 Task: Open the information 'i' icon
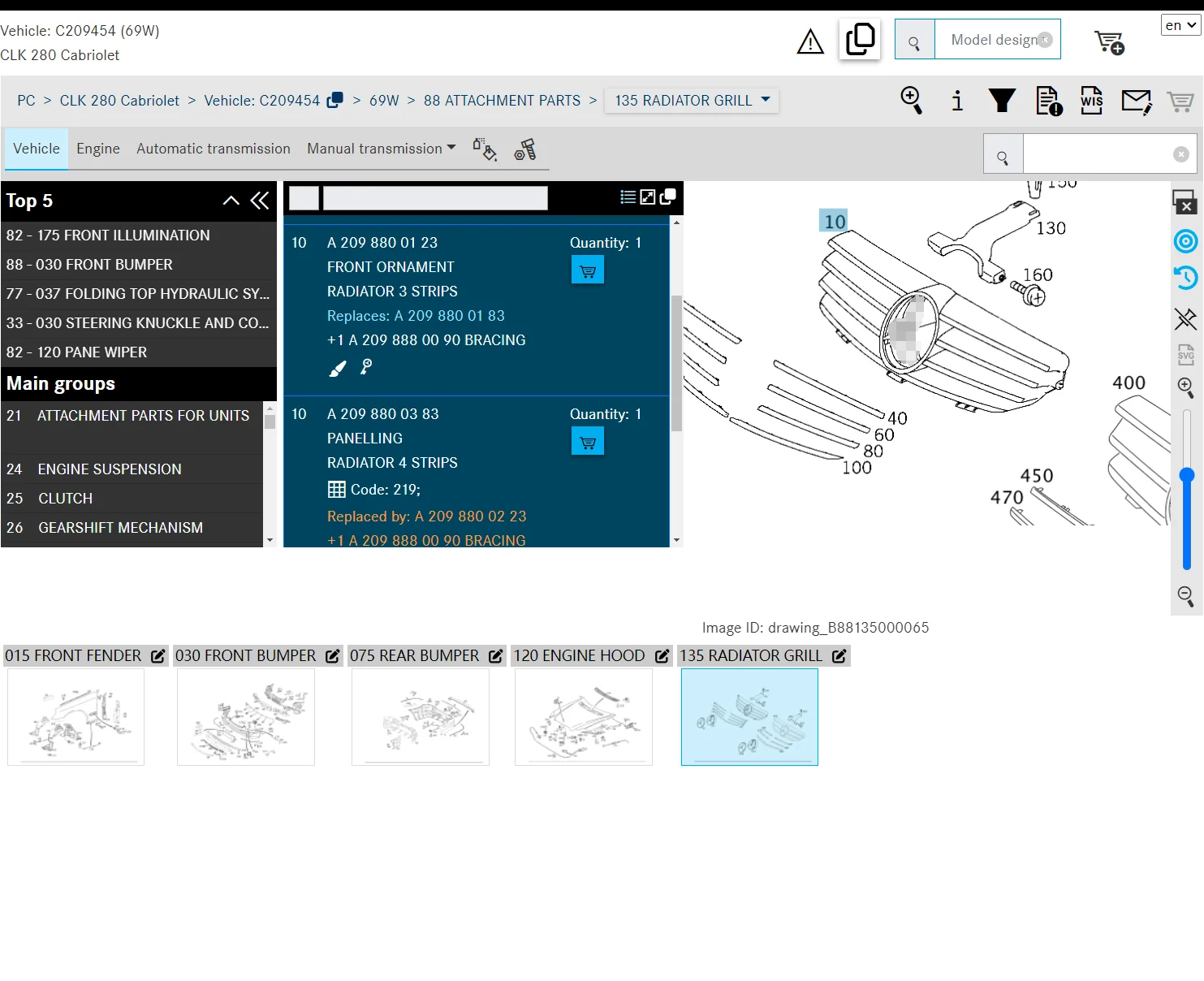click(957, 101)
